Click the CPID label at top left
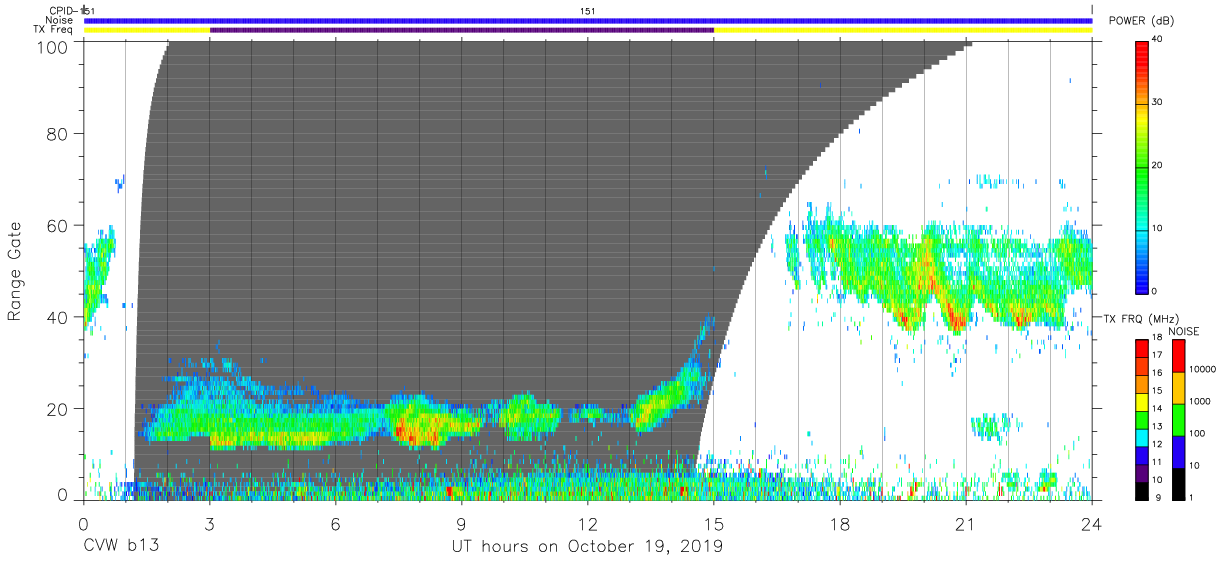The image size is (1228, 567). pyautogui.click(x=65, y=11)
